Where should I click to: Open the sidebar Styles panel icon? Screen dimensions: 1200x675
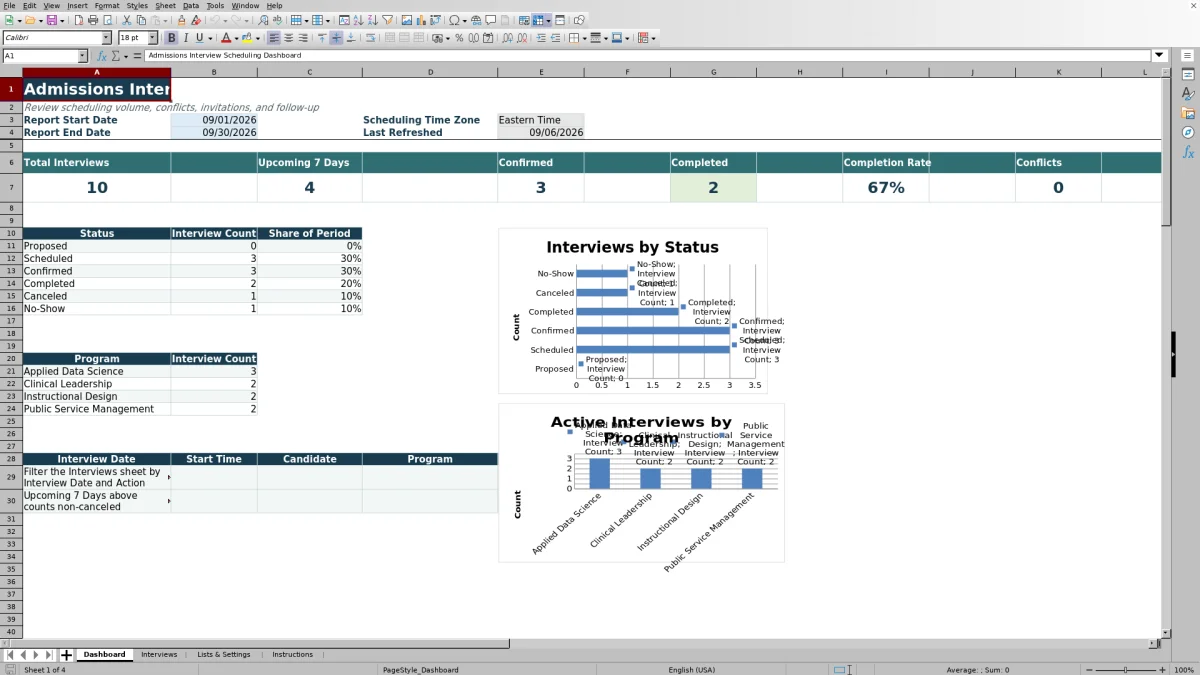(x=1188, y=94)
